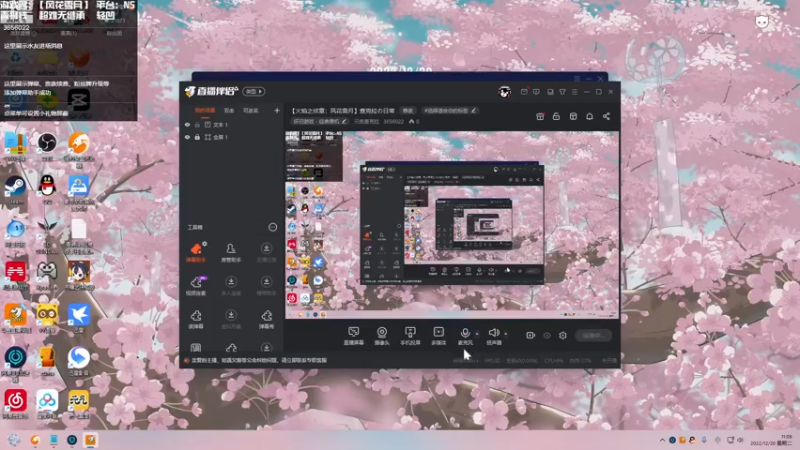This screenshot has width=800, height=450.
Task: Open streaming settings gear in bottom toolbar
Action: 562,335
